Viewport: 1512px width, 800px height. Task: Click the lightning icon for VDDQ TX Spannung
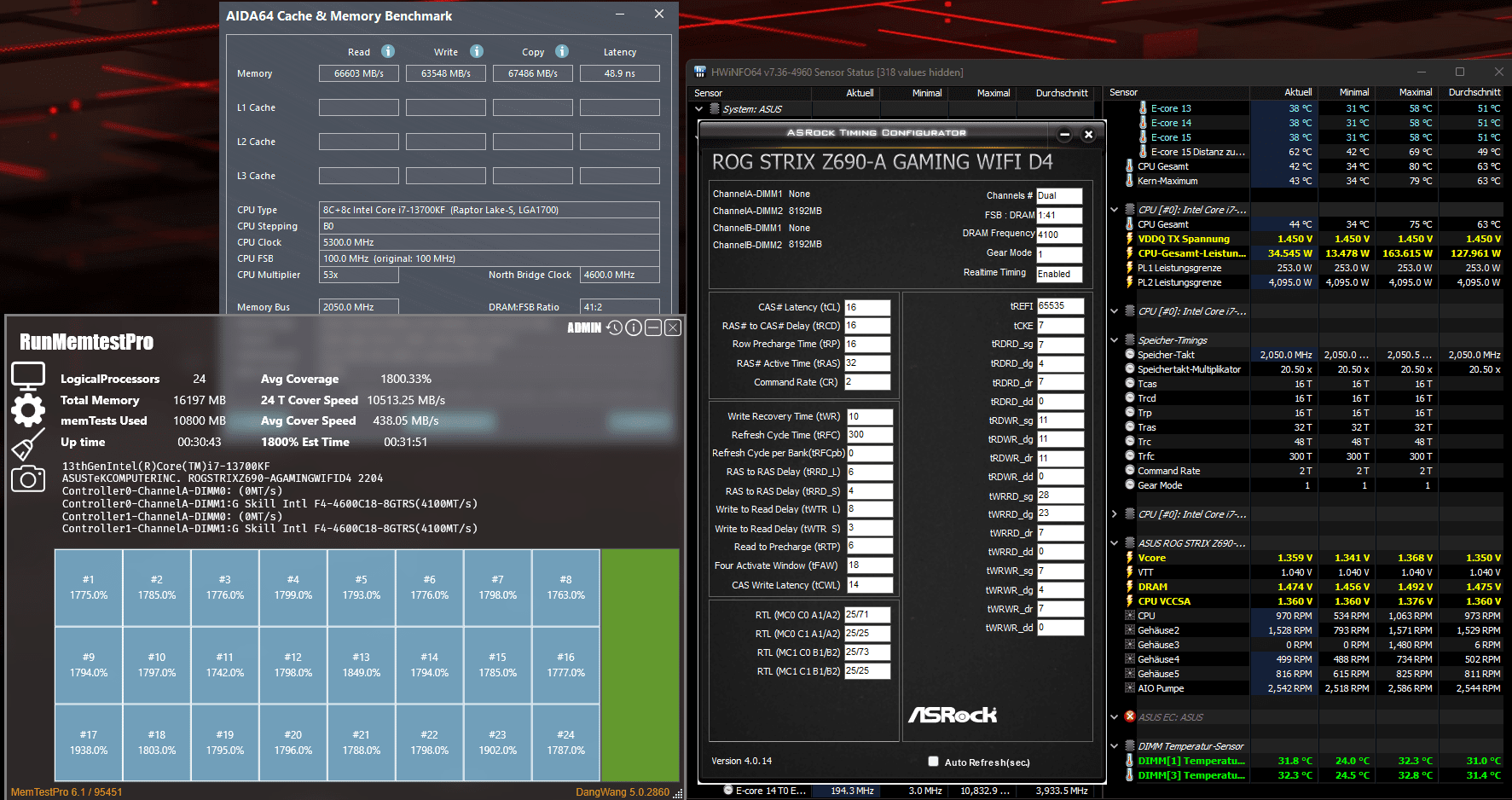point(1130,239)
